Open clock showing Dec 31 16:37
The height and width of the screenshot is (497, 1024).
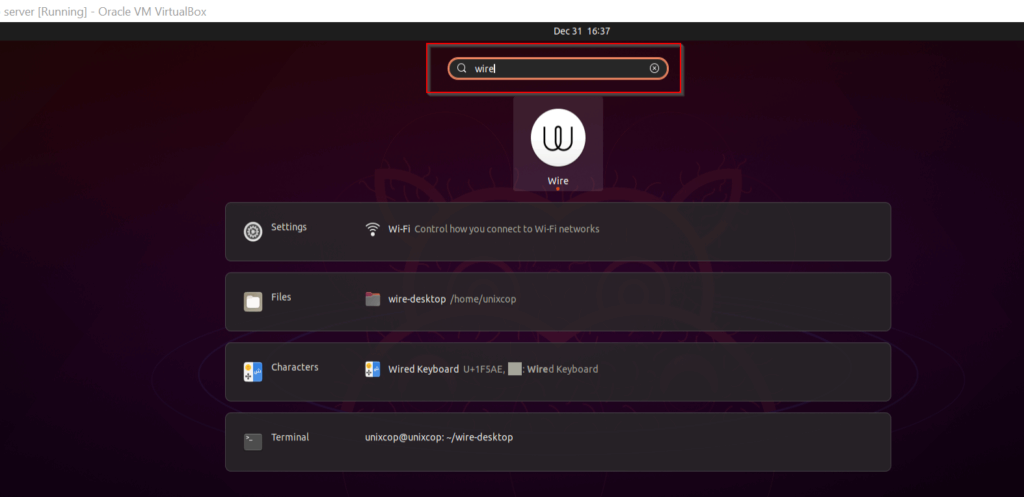581,31
